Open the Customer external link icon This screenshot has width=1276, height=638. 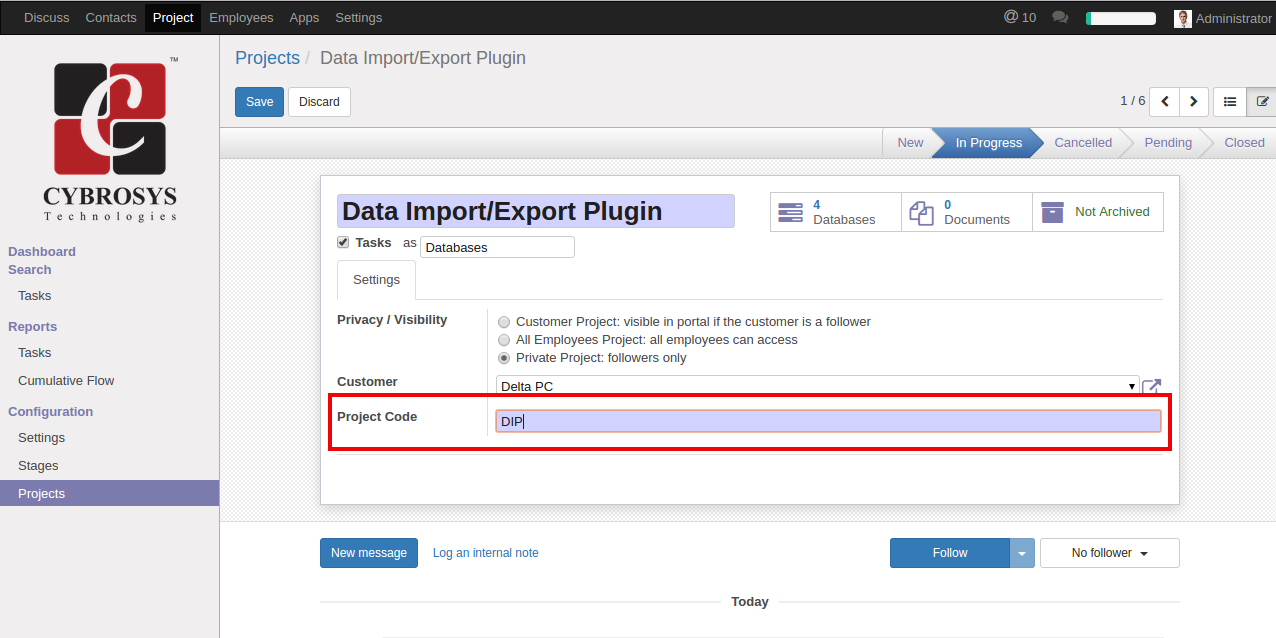coord(1151,387)
